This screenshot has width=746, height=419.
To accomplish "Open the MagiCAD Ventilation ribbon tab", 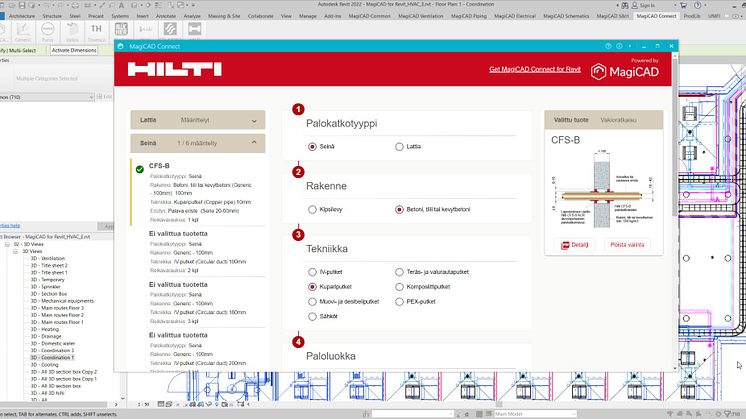I will click(x=421, y=16).
